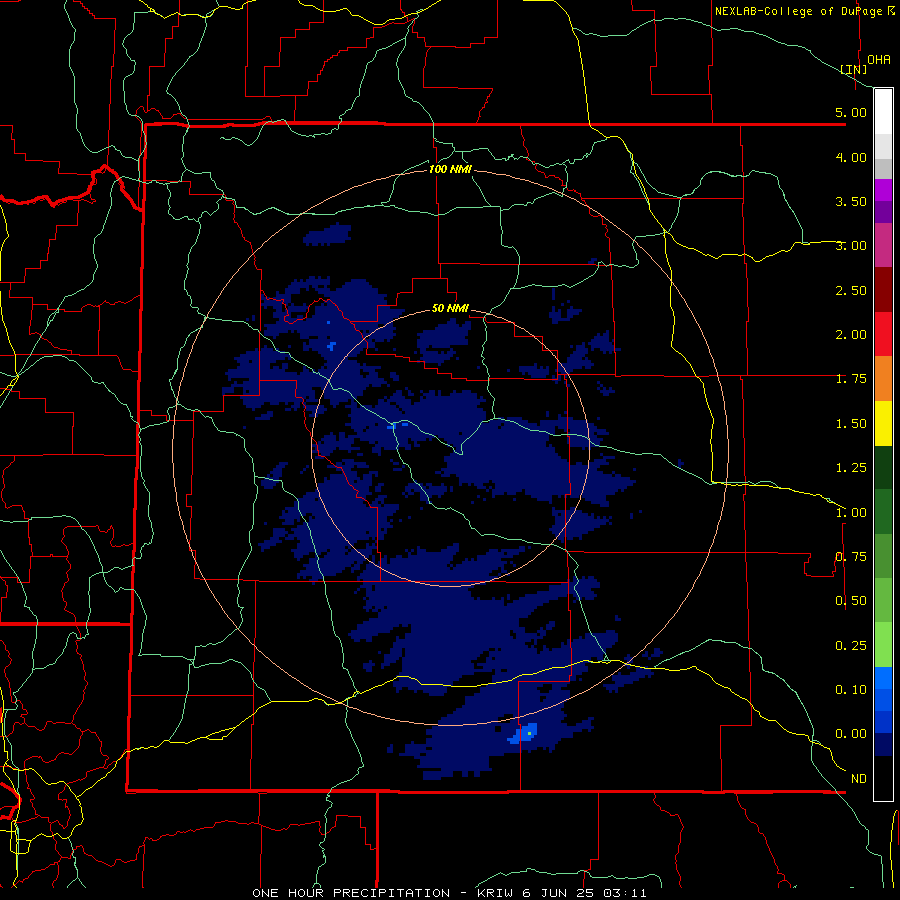This screenshot has width=900, height=900.
Task: Click the 3.50 legend value
Action: [851, 201]
